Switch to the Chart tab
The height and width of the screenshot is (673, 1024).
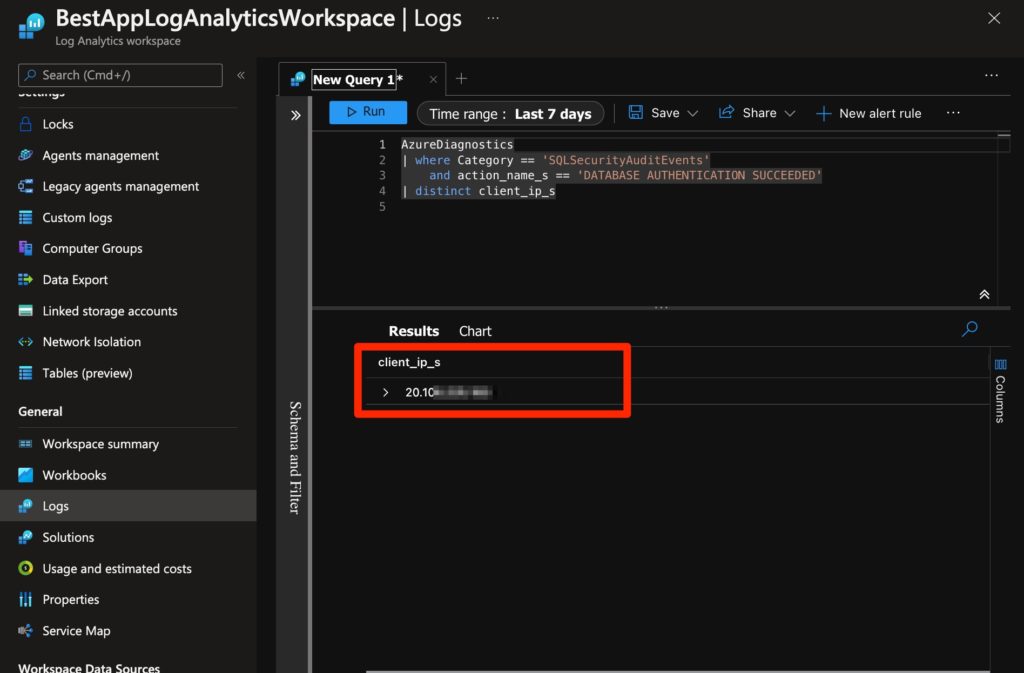[x=475, y=331]
